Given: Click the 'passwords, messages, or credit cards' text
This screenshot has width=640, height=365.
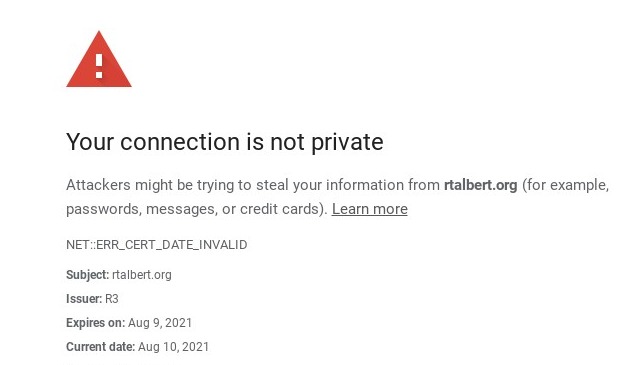Looking at the screenshot, I should [195, 209].
